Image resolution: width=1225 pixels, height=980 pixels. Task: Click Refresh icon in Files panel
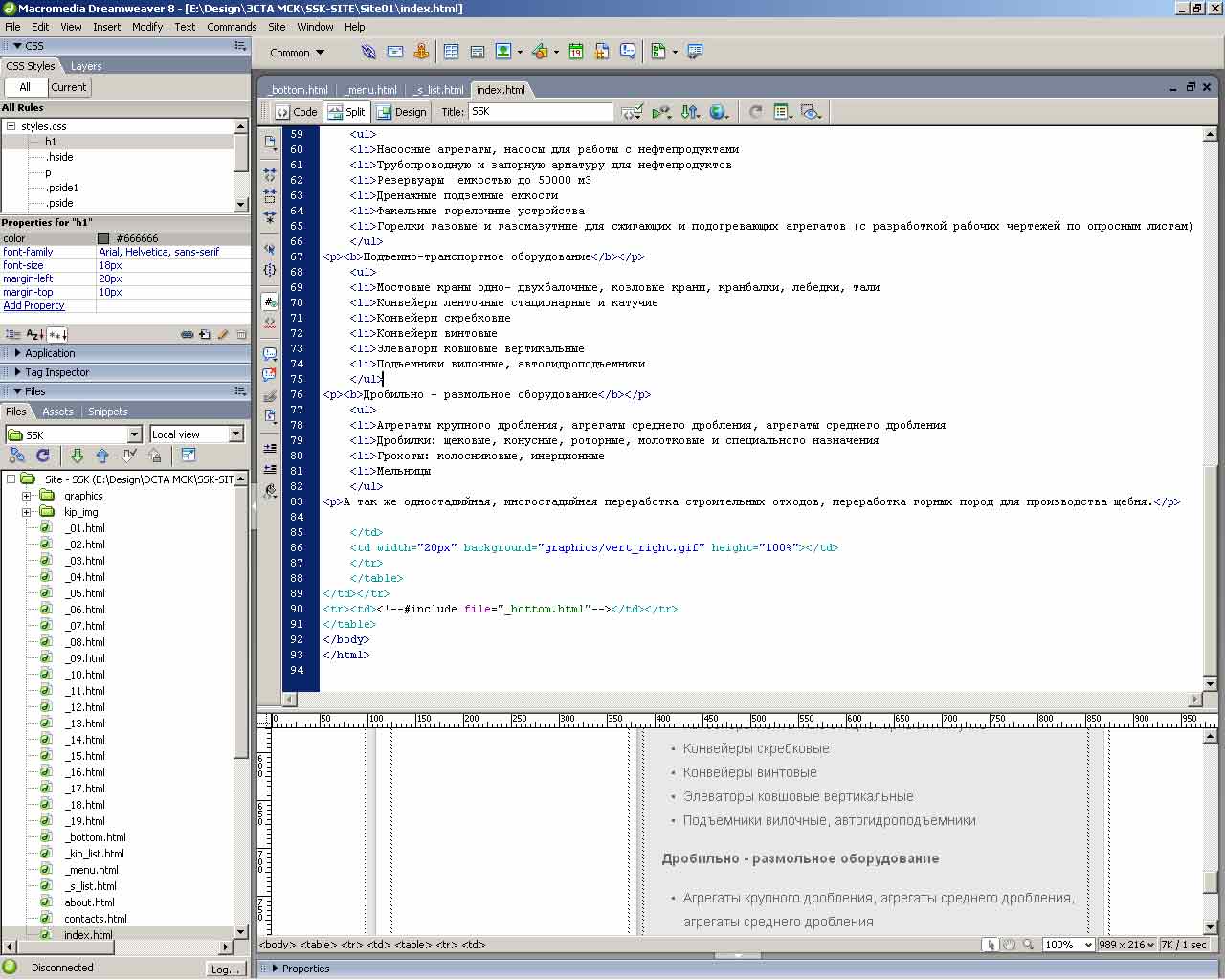[x=43, y=456]
